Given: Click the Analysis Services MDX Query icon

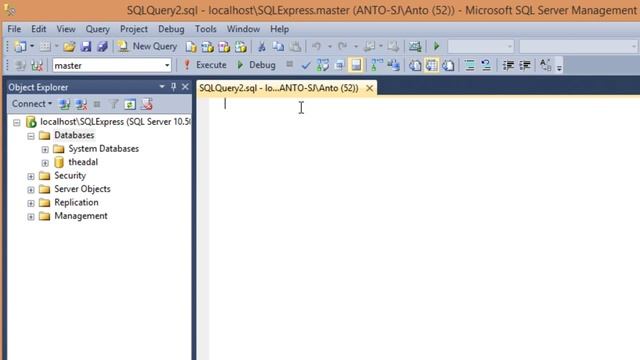Looking at the screenshot, I should [x=207, y=47].
